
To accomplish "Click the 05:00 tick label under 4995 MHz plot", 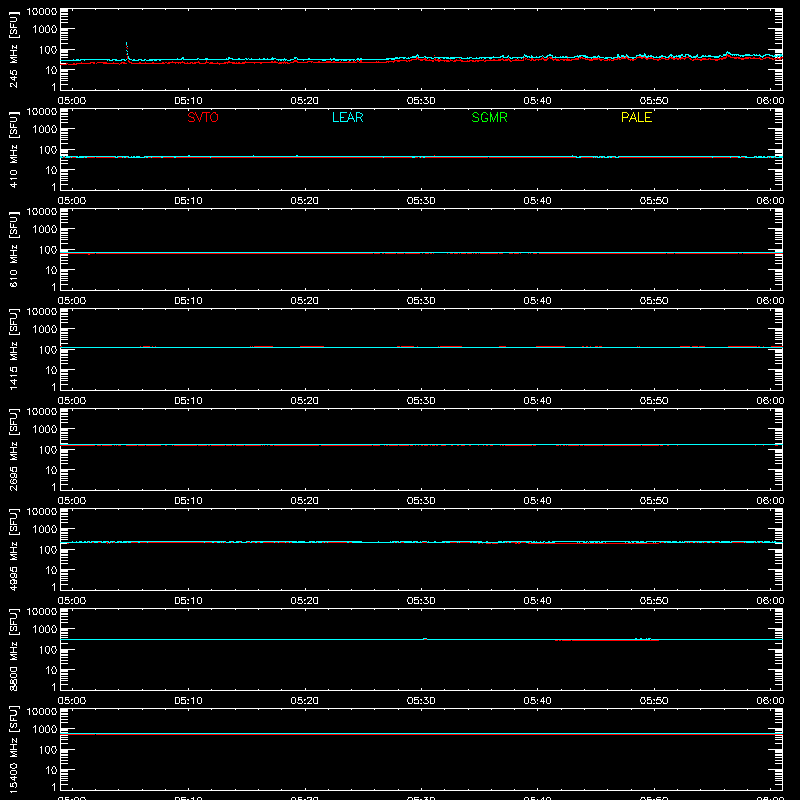I will [x=72, y=601].
